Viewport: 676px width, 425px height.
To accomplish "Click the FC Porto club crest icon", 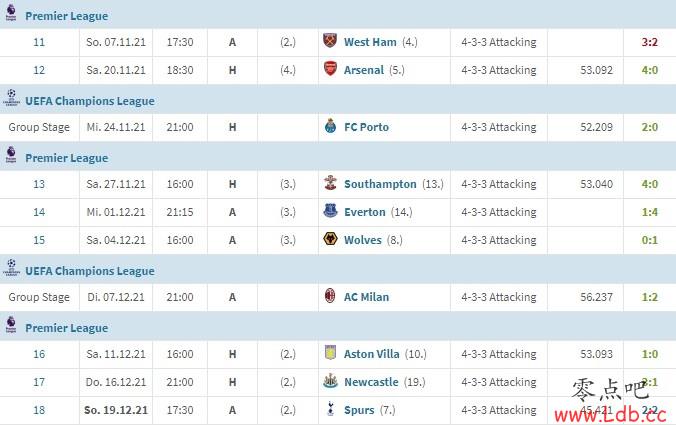I will pyautogui.click(x=330, y=126).
